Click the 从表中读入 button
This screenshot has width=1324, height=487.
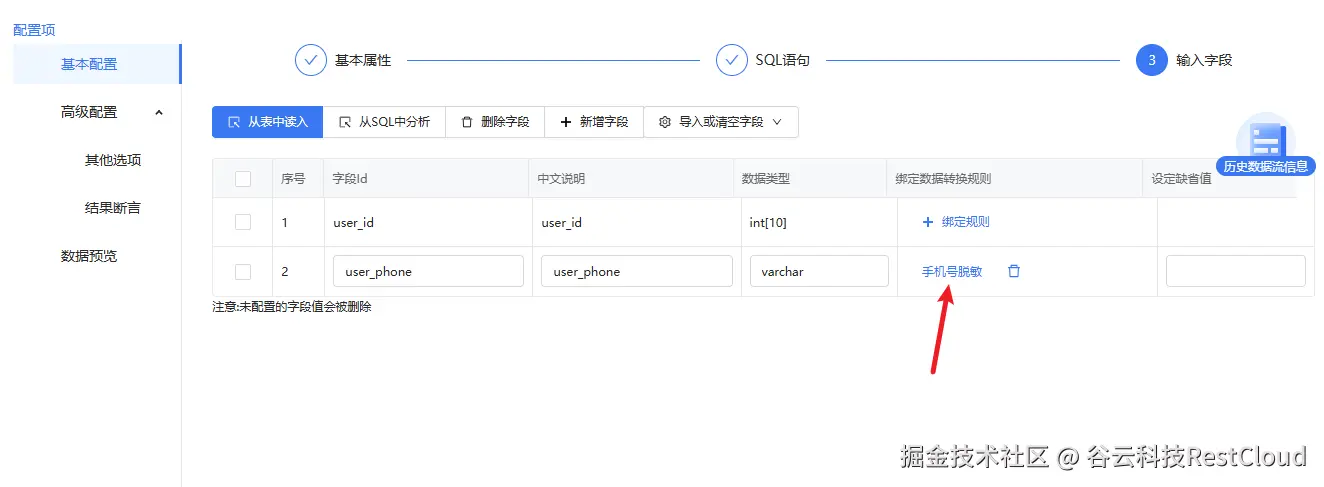(267, 122)
